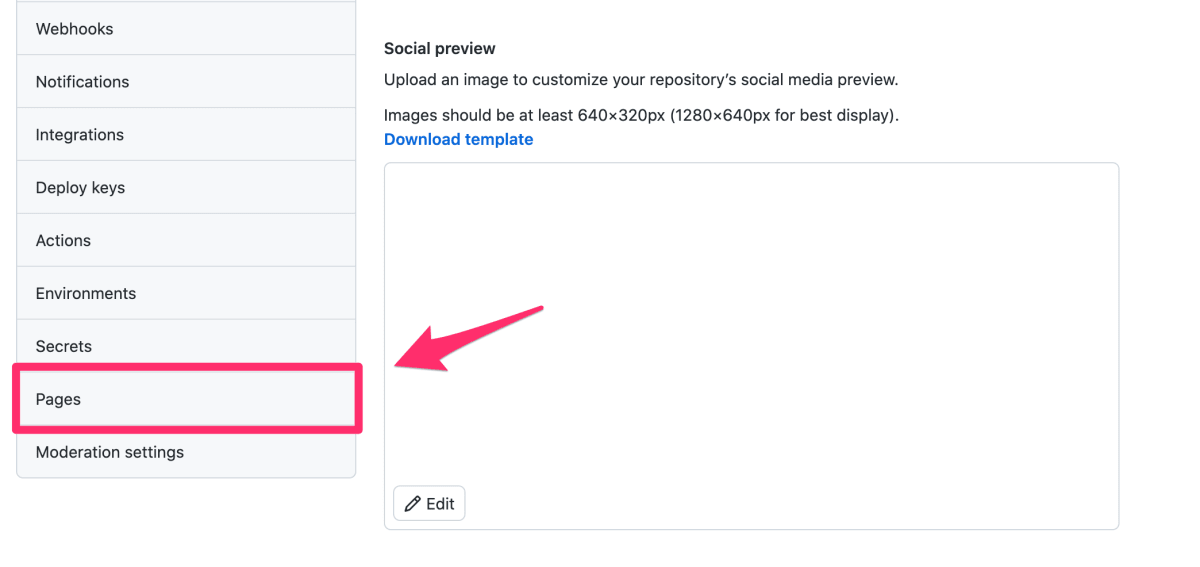The image size is (1200, 567).
Task: Select Secrets in the settings sidebar
Action: click(186, 346)
